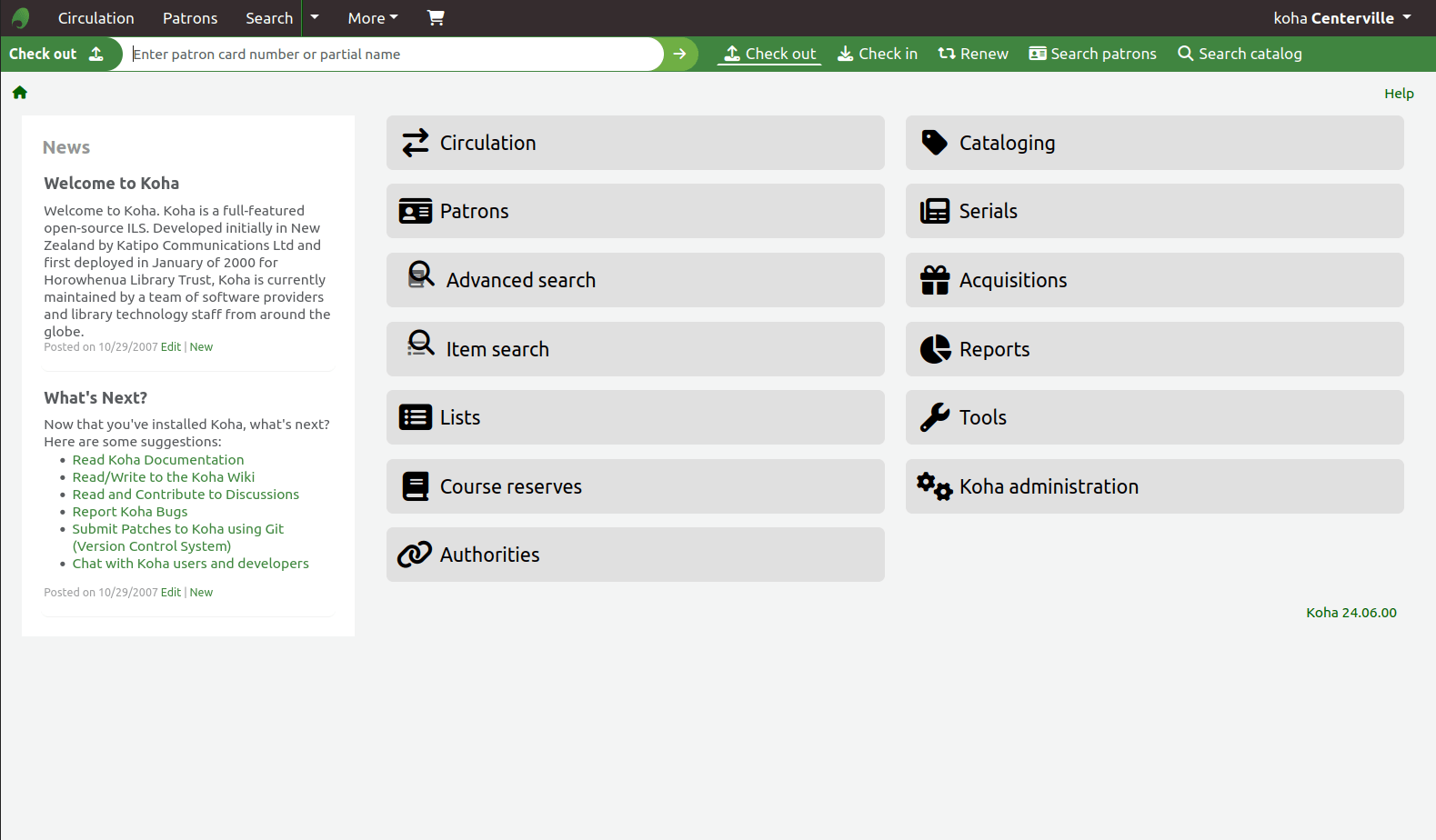1436x840 pixels.
Task: Switch to the Renew tab
Action: [x=973, y=54]
